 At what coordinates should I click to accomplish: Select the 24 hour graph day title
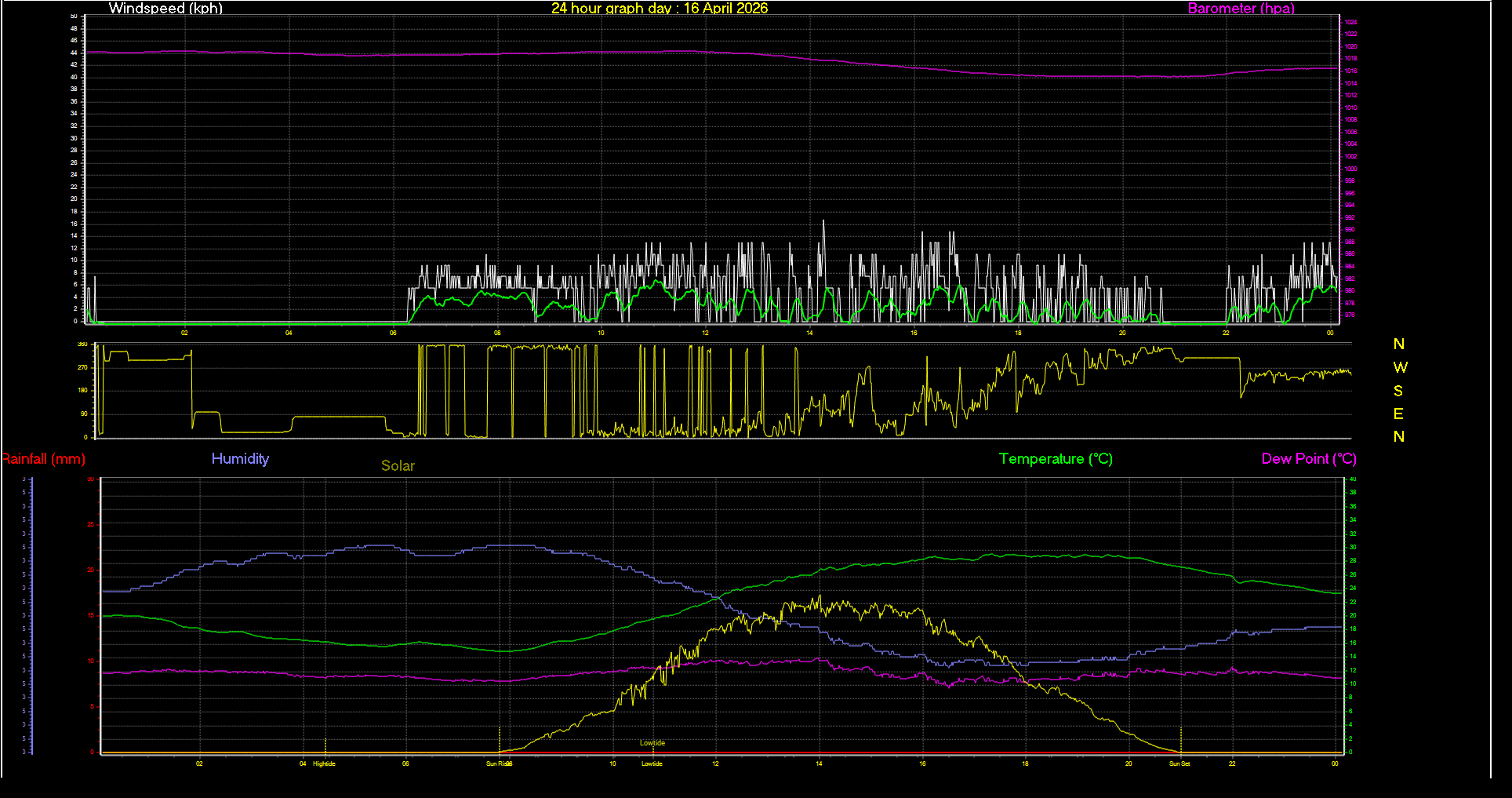[659, 9]
